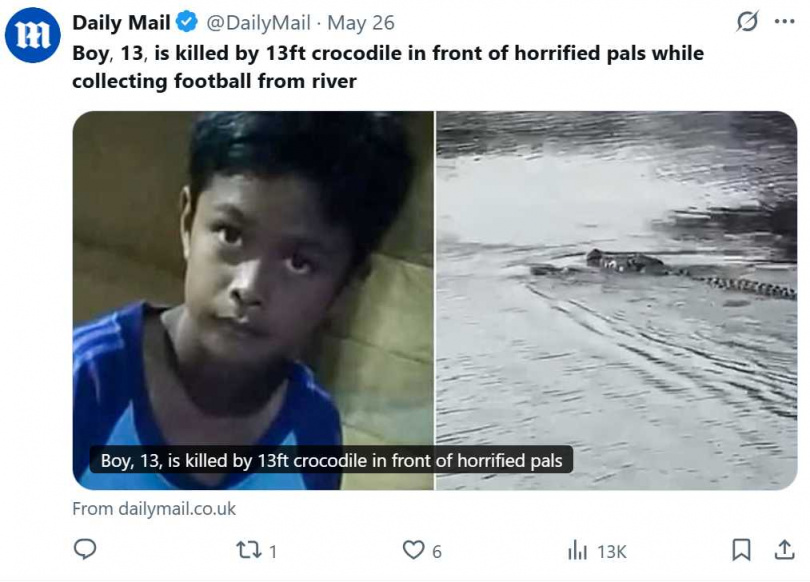Screen dimensions: 810x582
Task: Share the tweet via upload arrow icon
Action: coord(784,549)
